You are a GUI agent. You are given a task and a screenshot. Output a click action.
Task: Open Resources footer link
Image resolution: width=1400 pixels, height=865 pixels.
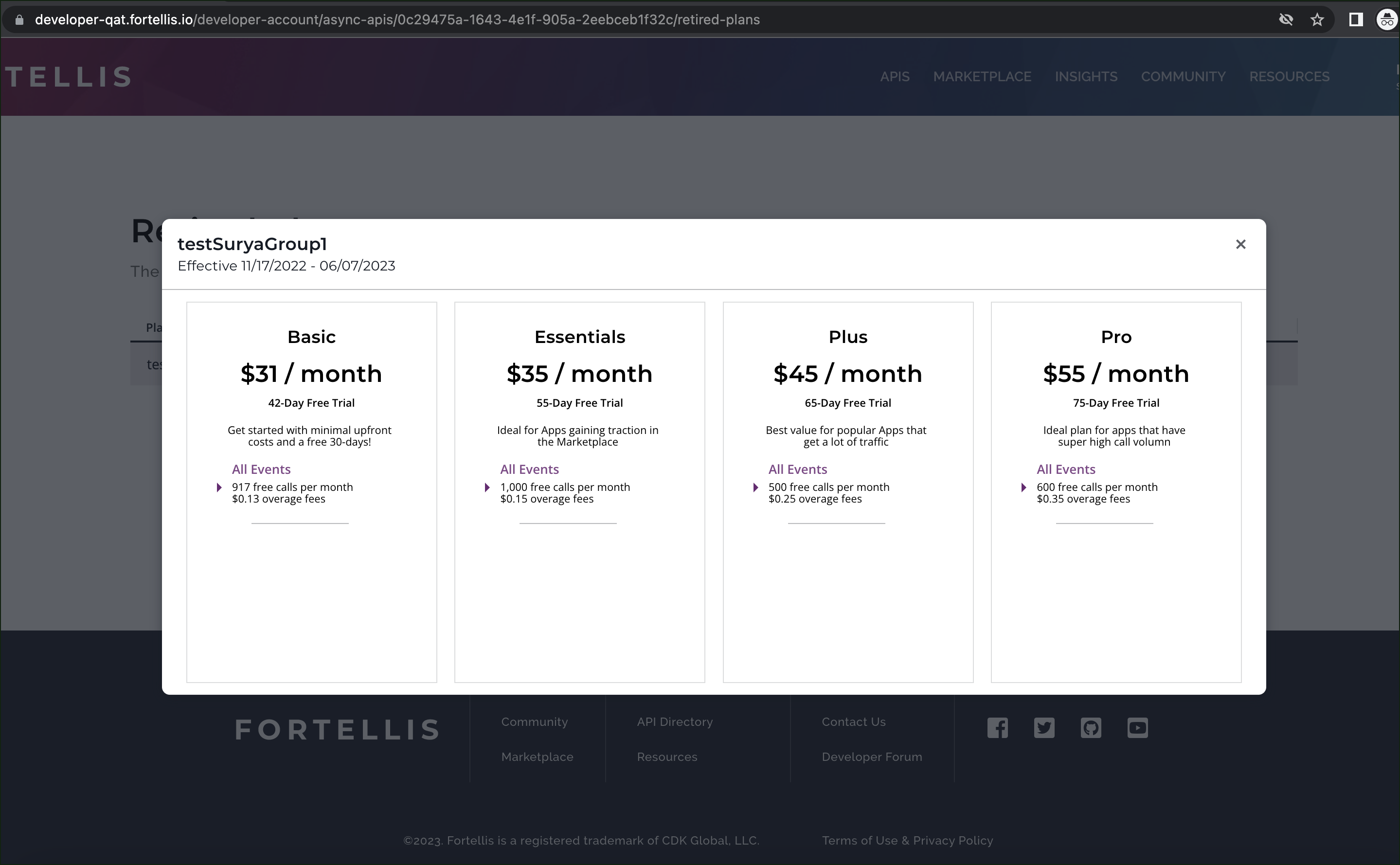[667, 757]
